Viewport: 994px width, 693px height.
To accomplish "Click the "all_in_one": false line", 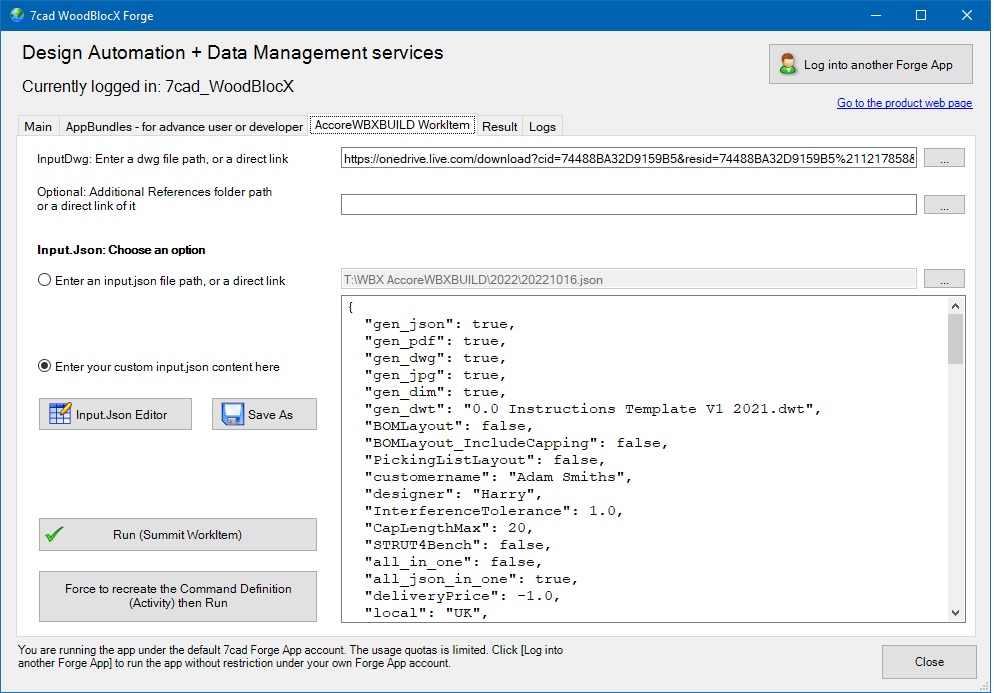I will pyautogui.click(x=453, y=562).
